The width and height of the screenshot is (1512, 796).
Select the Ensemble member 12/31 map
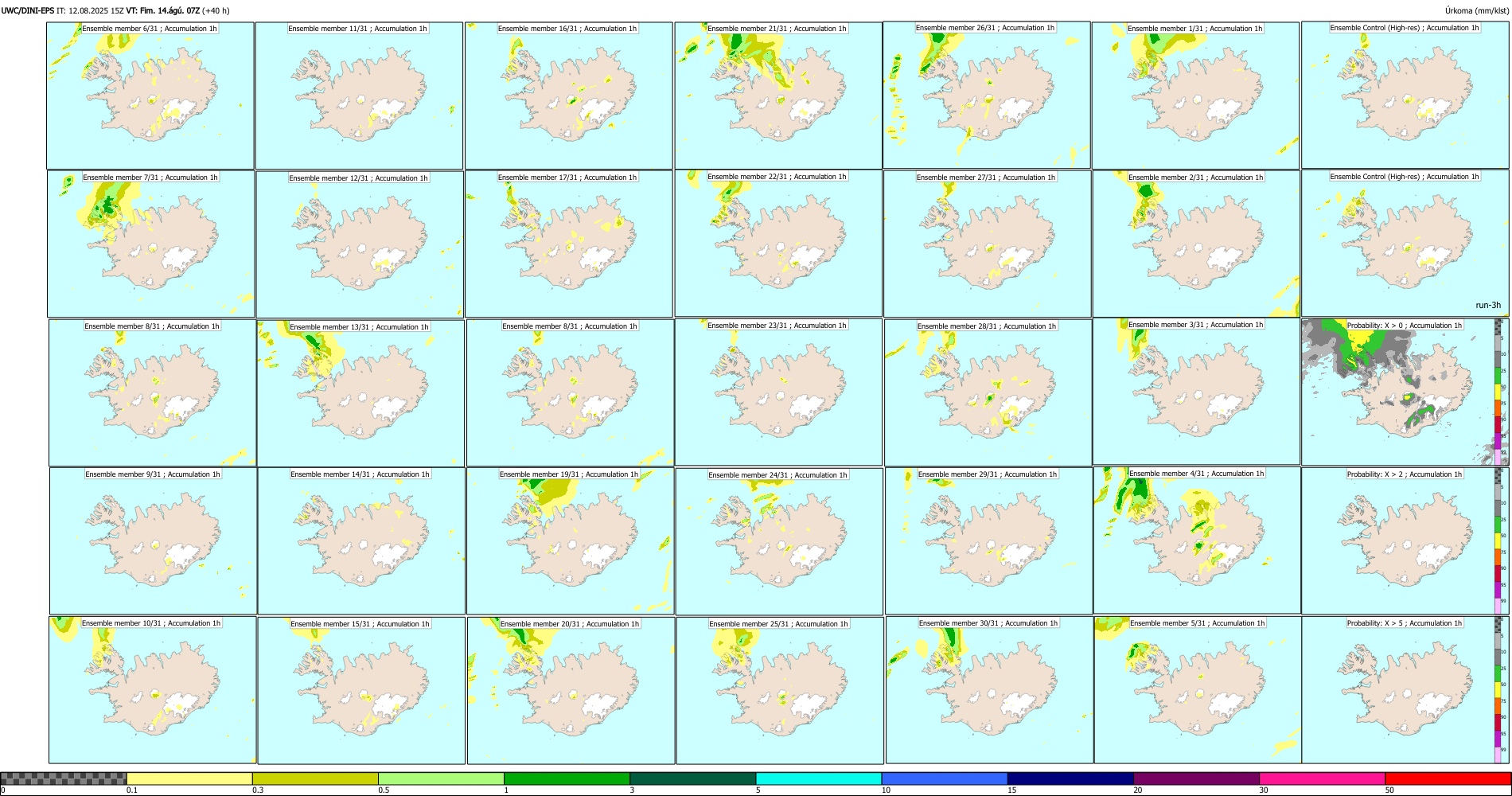click(x=360, y=244)
